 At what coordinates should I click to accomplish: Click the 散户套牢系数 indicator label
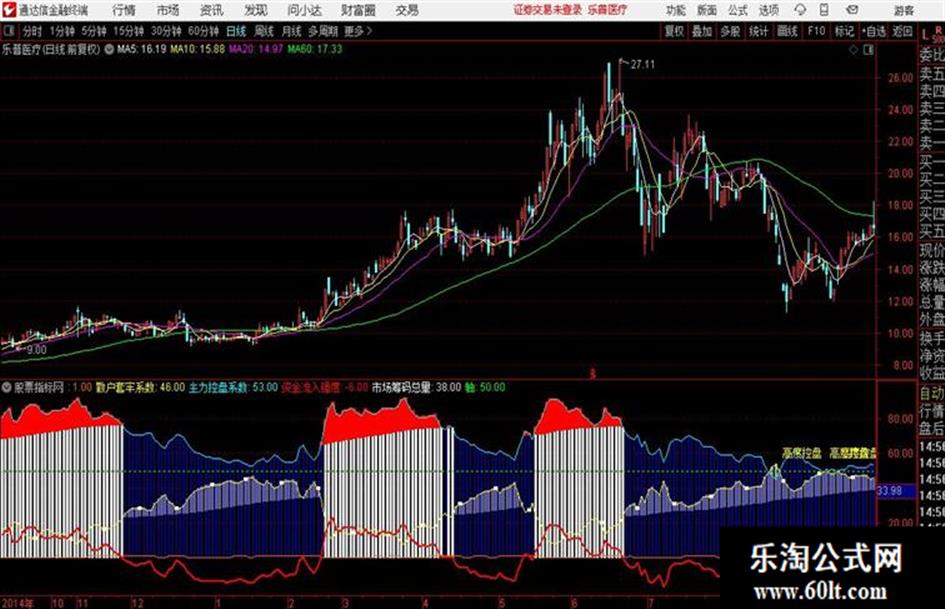click(125, 388)
